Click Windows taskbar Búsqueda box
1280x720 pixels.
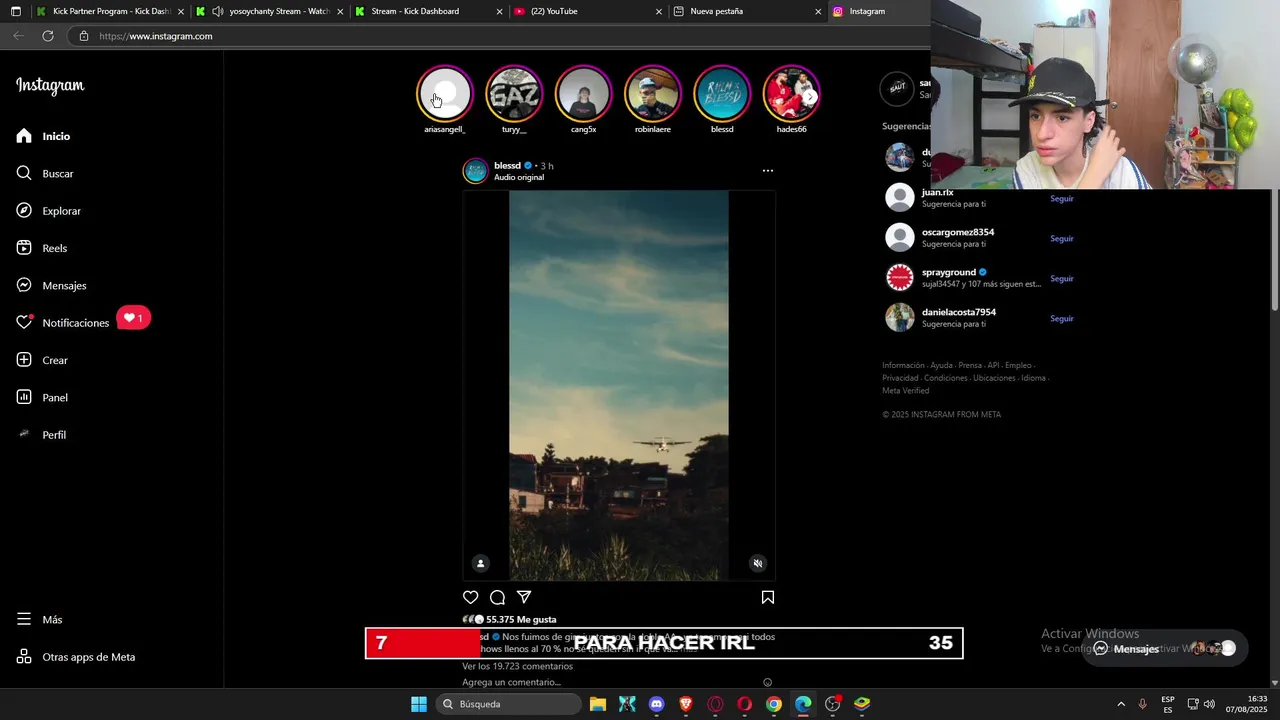(509, 704)
